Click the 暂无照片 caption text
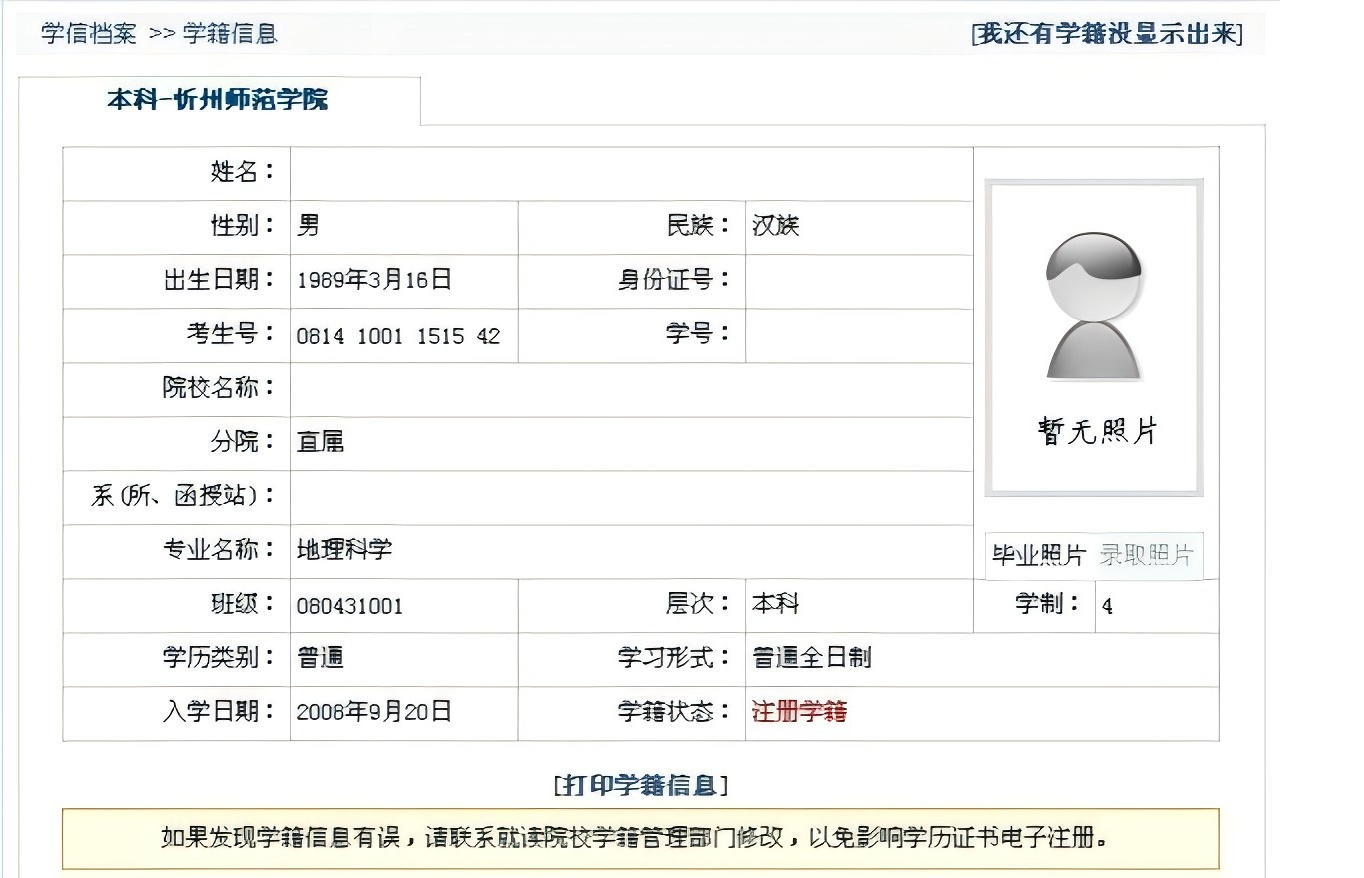 click(x=1097, y=432)
